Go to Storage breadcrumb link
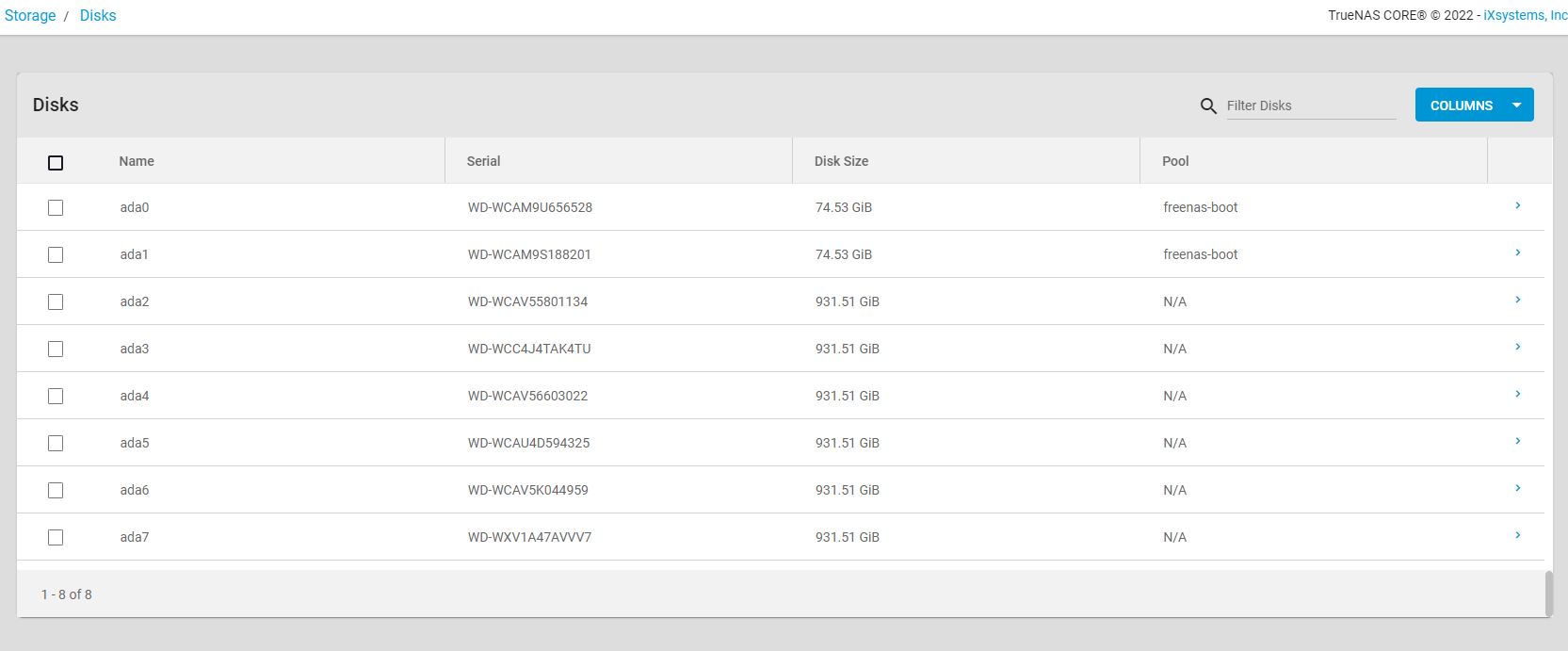 coord(30,16)
